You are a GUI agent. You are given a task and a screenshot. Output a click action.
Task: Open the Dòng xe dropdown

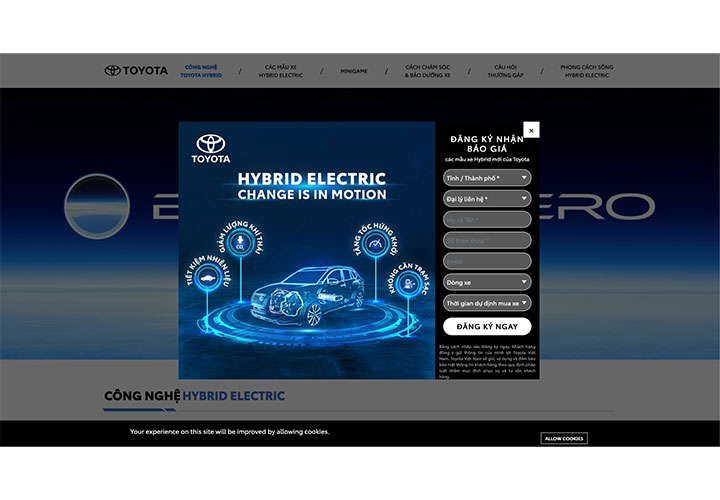(x=487, y=282)
